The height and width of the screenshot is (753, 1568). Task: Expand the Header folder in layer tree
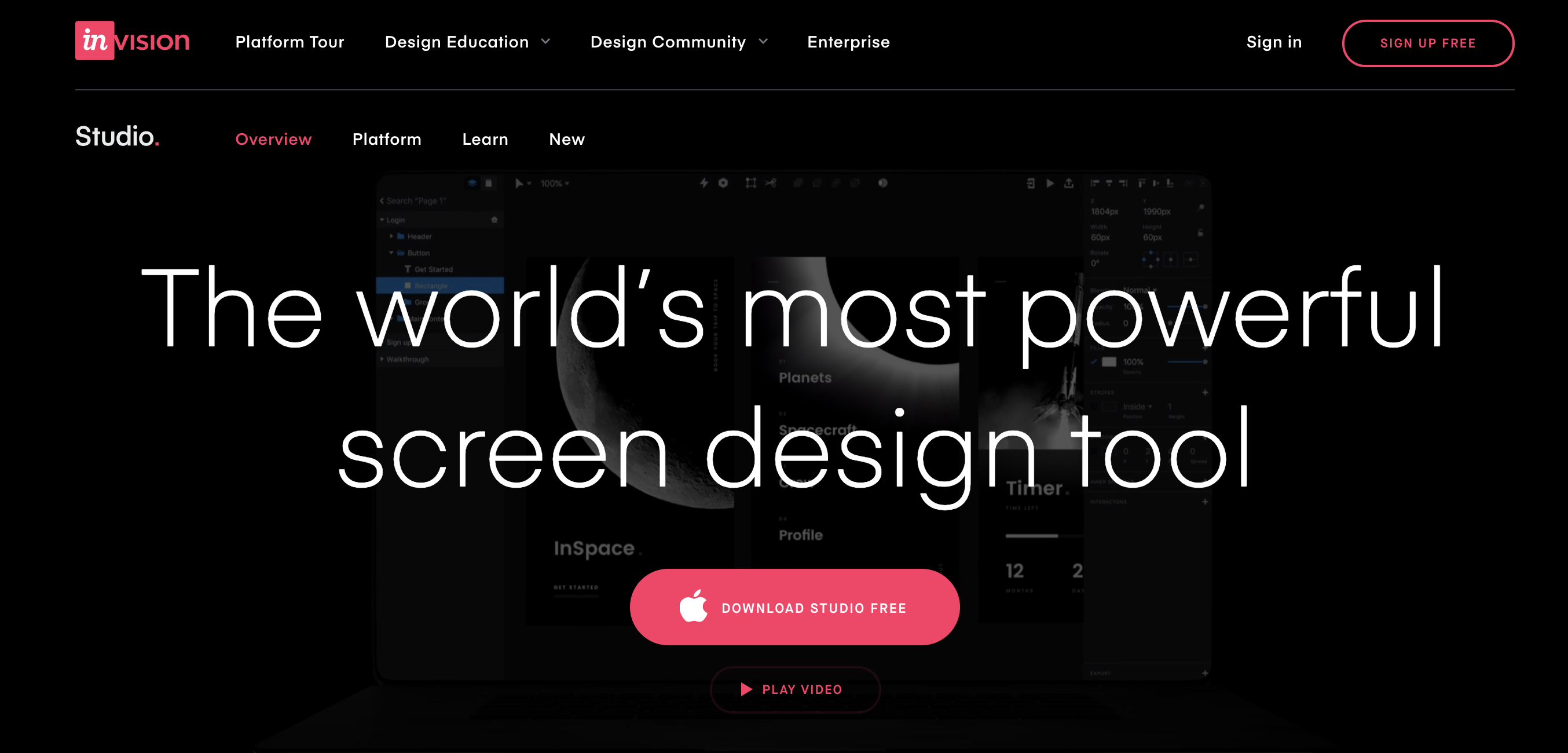[x=391, y=236]
